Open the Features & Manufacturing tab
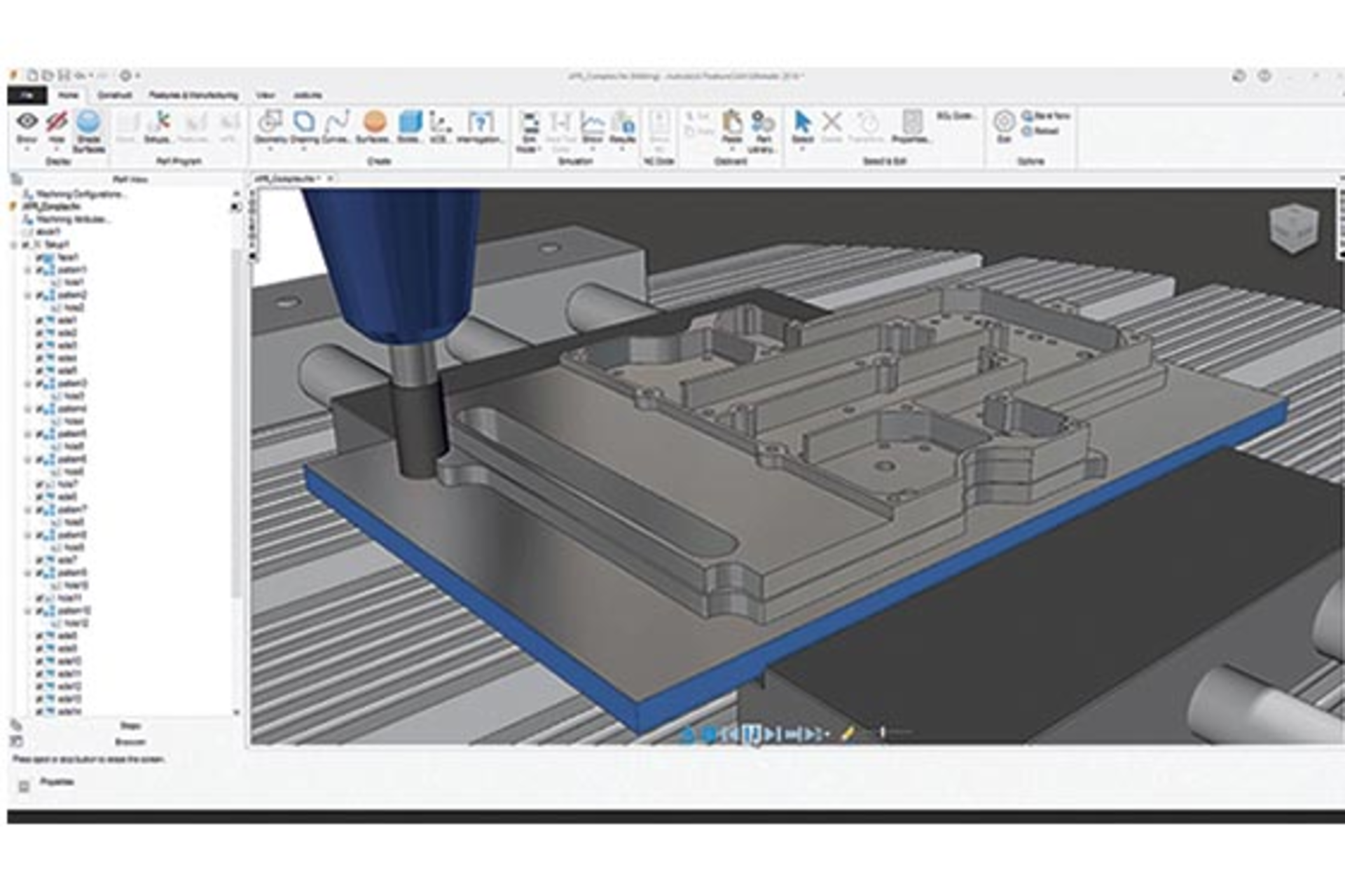The width and height of the screenshot is (1345, 896). tap(194, 95)
